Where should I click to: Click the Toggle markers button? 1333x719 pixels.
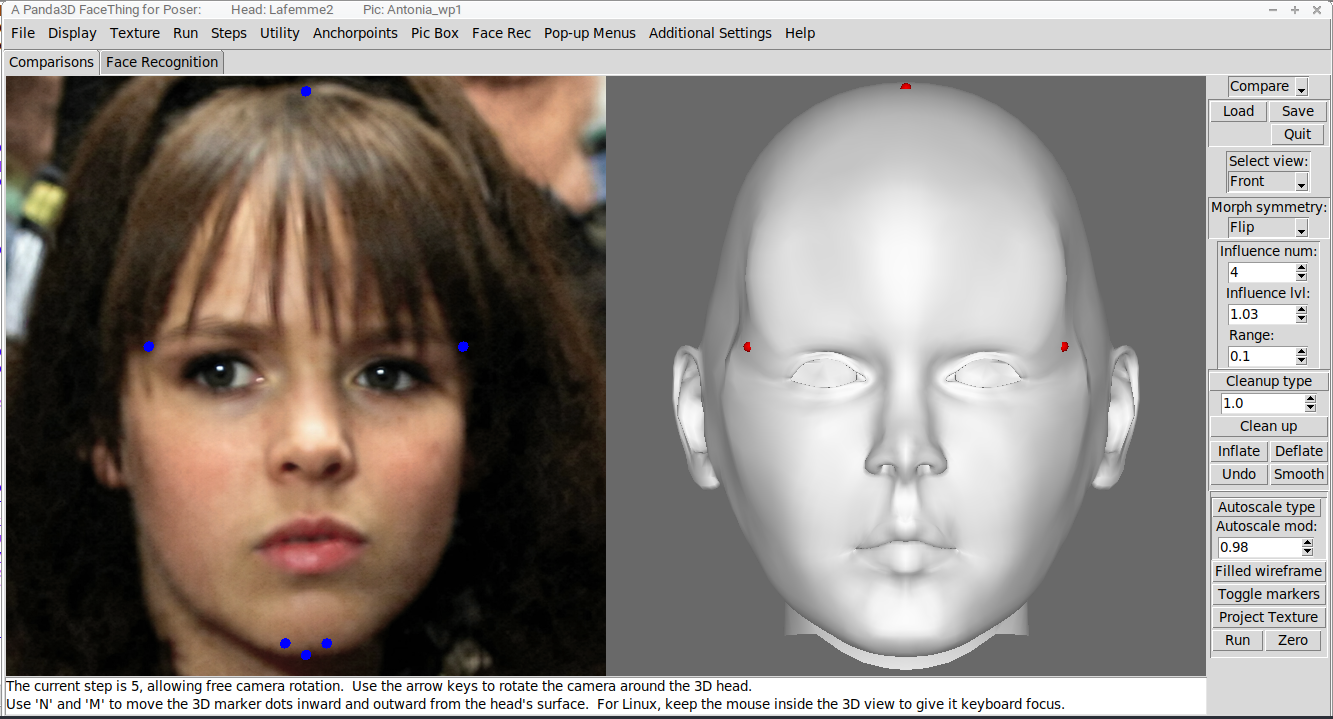[x=1269, y=594]
